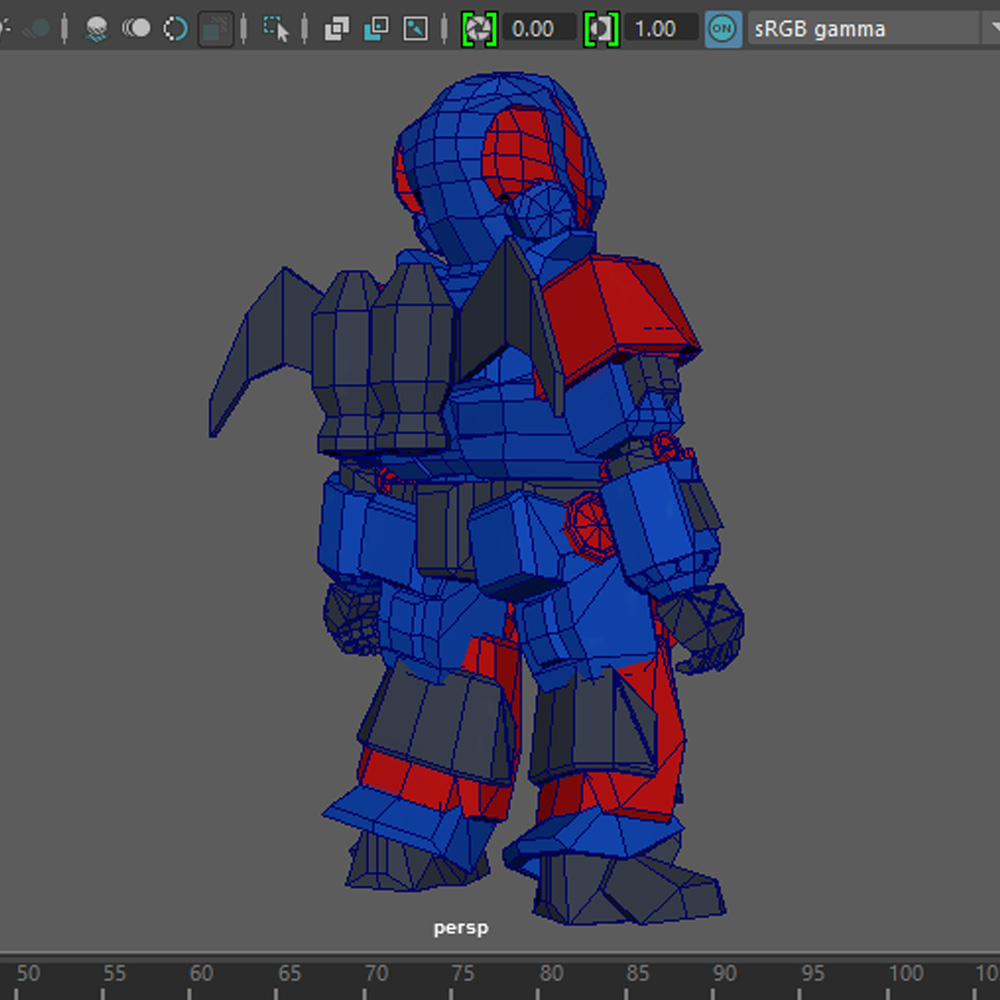1000x1000 pixels.
Task: Click the Isolate Select icon
Action: [x=276, y=28]
